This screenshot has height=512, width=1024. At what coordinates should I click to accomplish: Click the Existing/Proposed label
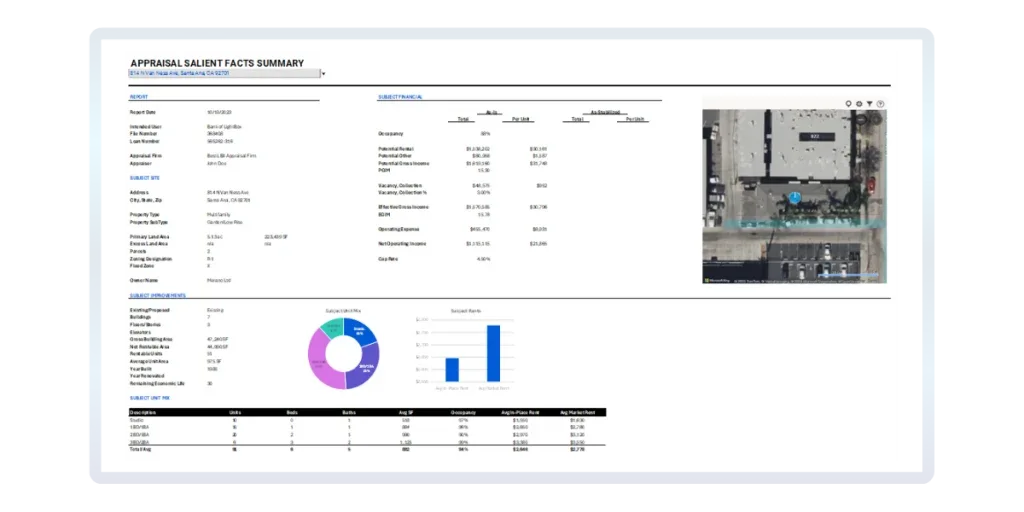[149, 310]
